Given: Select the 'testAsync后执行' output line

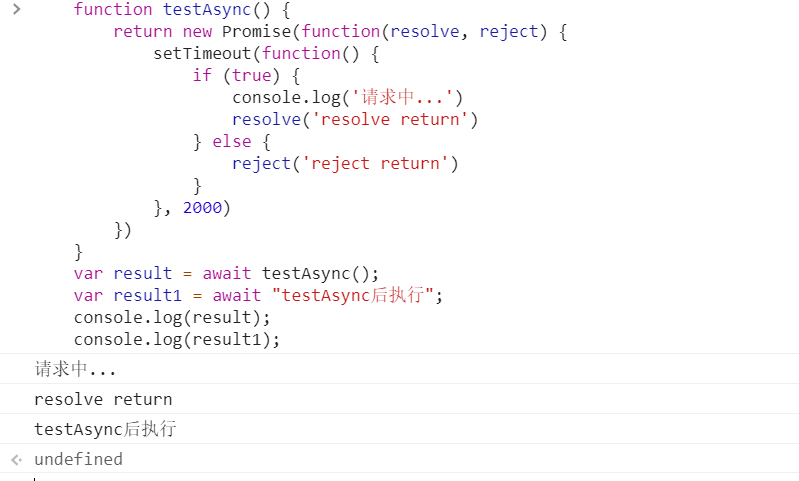Looking at the screenshot, I should coord(105,429).
